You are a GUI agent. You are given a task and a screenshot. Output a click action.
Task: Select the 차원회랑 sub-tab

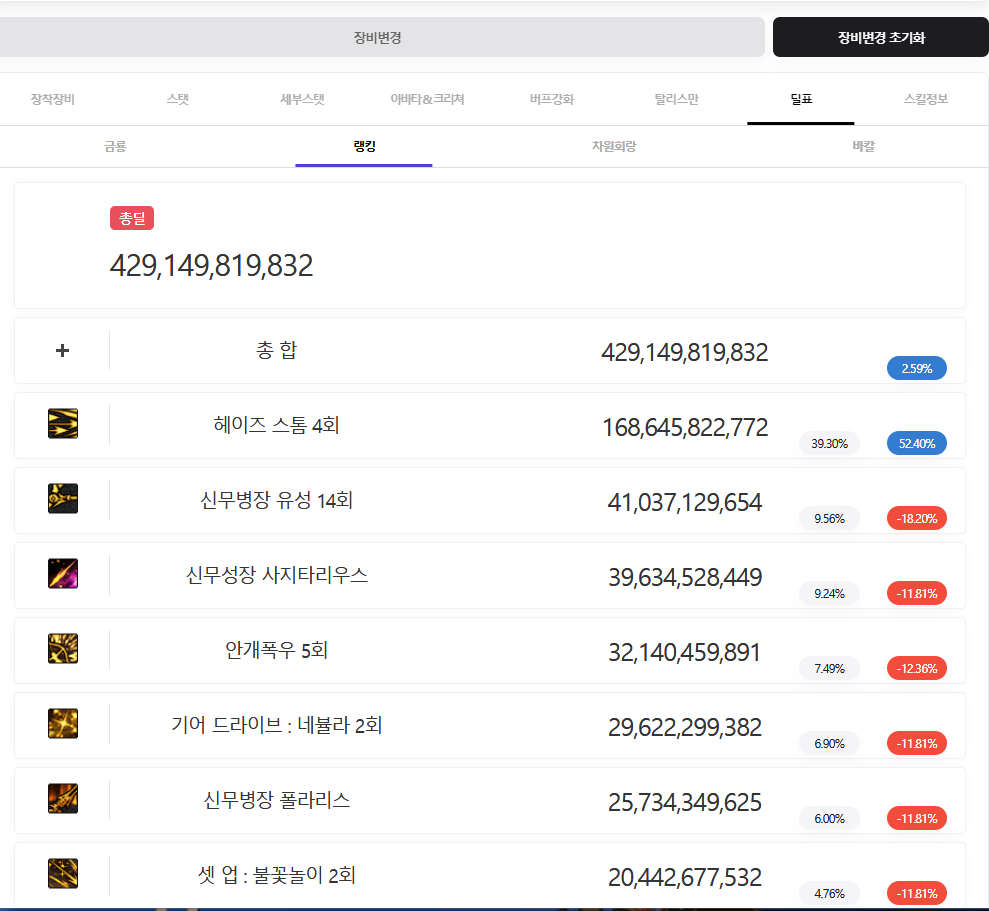[614, 146]
